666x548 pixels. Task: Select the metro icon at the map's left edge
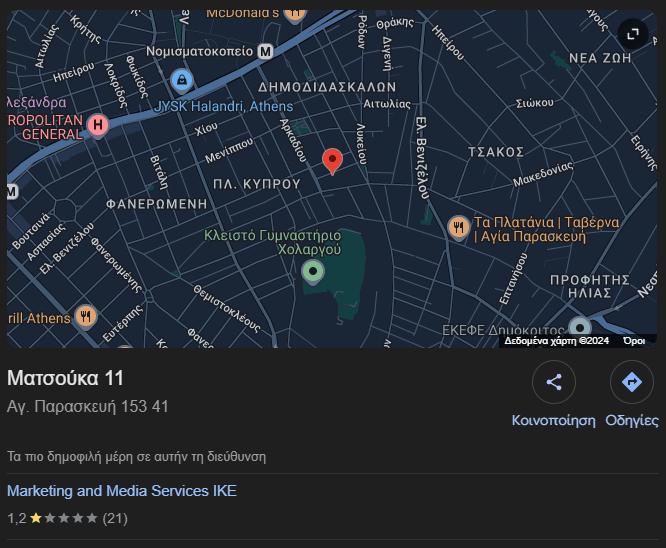(x=12, y=192)
